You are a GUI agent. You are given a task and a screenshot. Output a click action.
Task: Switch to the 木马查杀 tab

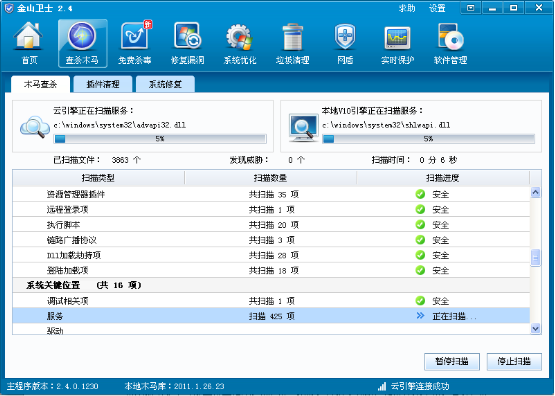tap(40, 84)
